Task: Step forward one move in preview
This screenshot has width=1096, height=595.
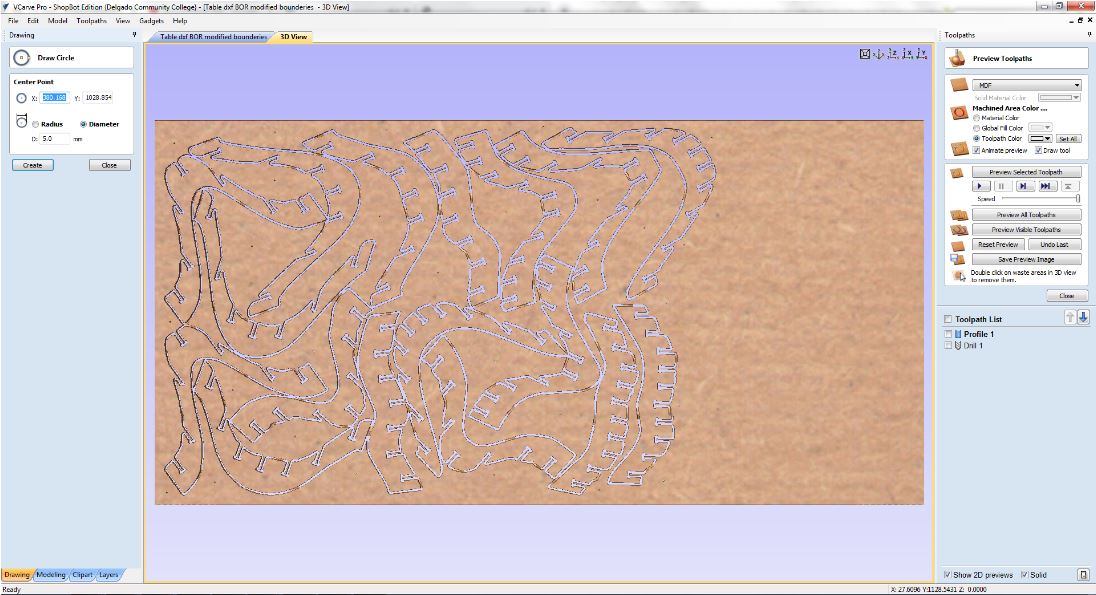Action: pos(1023,186)
